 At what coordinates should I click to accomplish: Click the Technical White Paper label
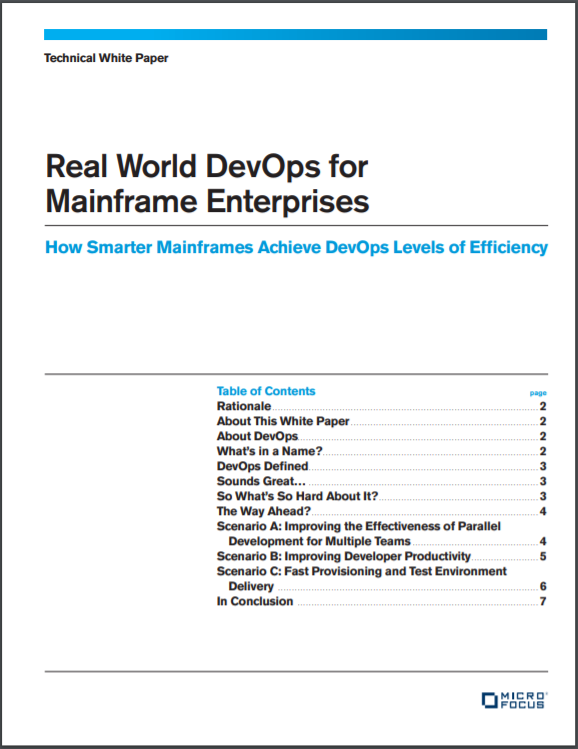tap(106, 58)
